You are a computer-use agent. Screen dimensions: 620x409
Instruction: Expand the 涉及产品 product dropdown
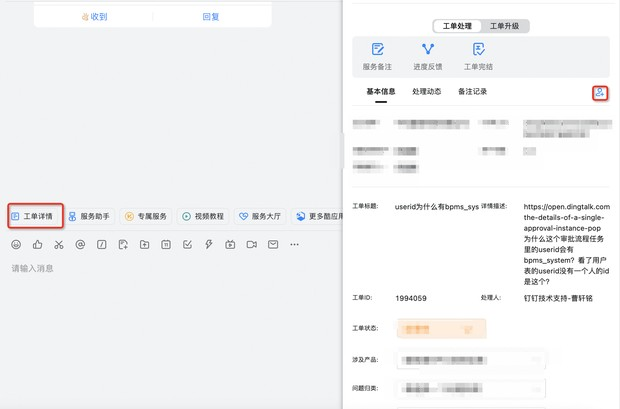[471, 360]
